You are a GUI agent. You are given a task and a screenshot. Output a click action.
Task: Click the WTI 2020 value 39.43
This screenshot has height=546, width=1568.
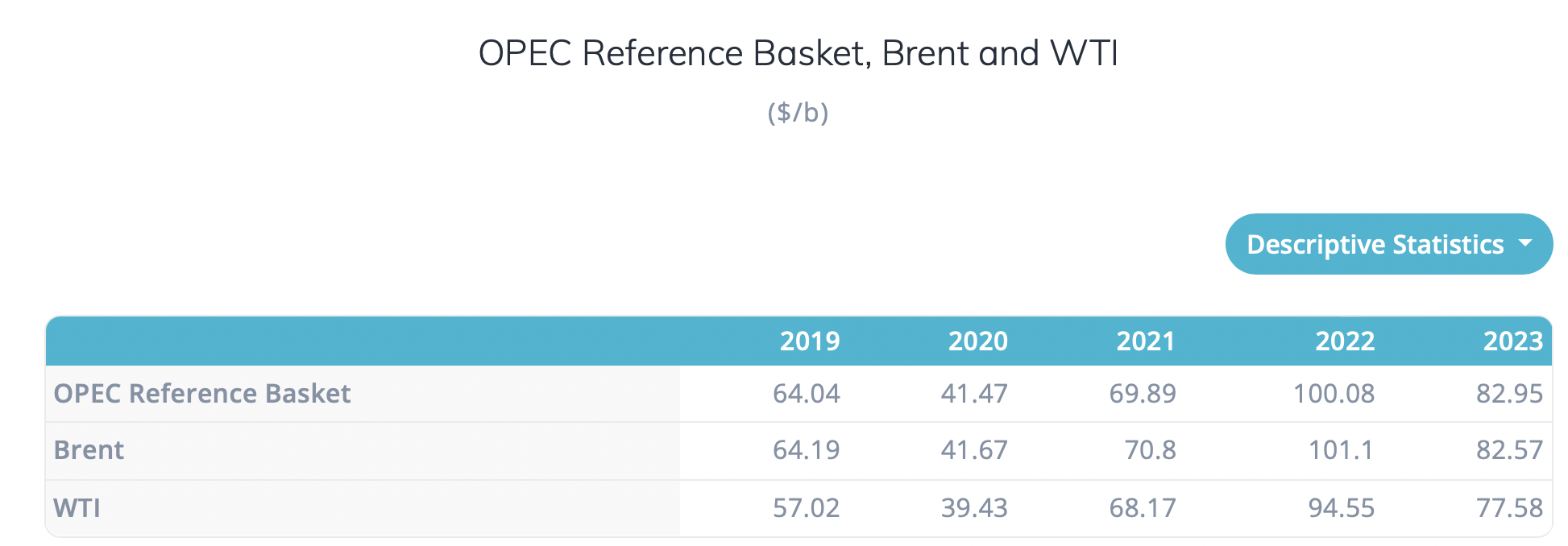coord(974,508)
